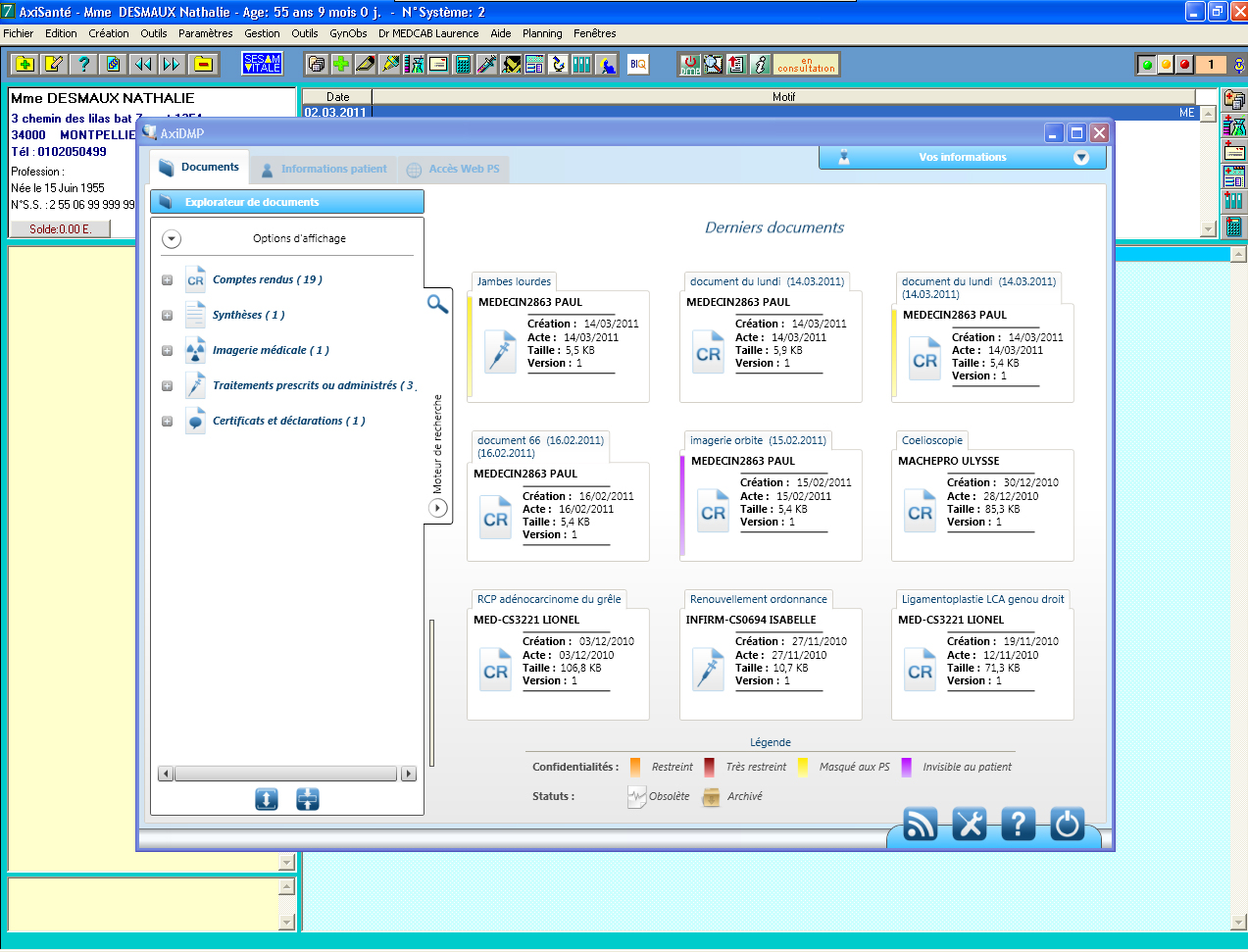1248x952 pixels.
Task: Select the green status light
Action: tap(1147, 65)
